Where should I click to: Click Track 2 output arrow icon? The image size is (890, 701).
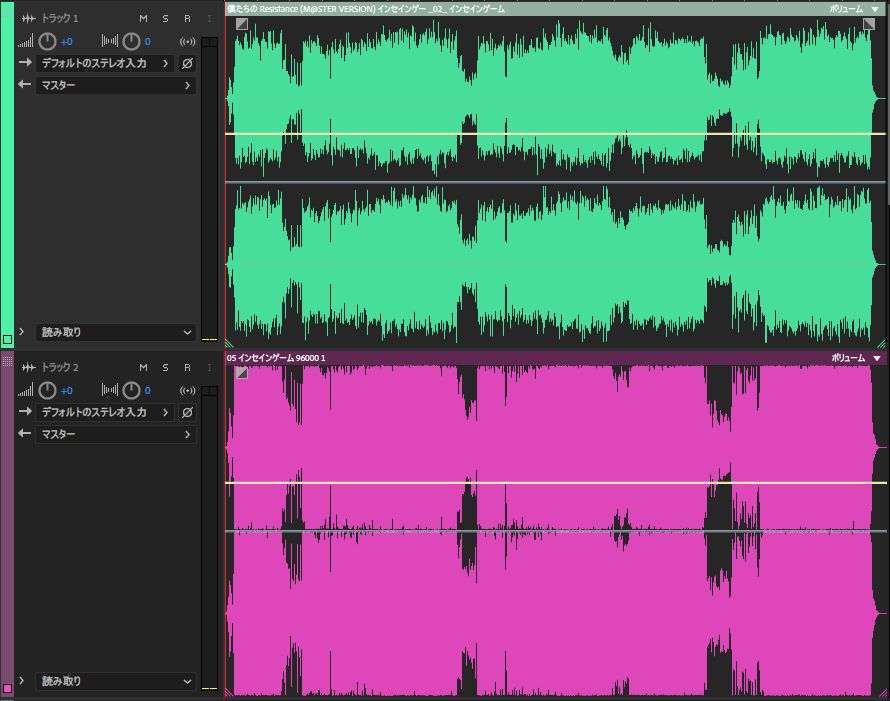click(24, 434)
